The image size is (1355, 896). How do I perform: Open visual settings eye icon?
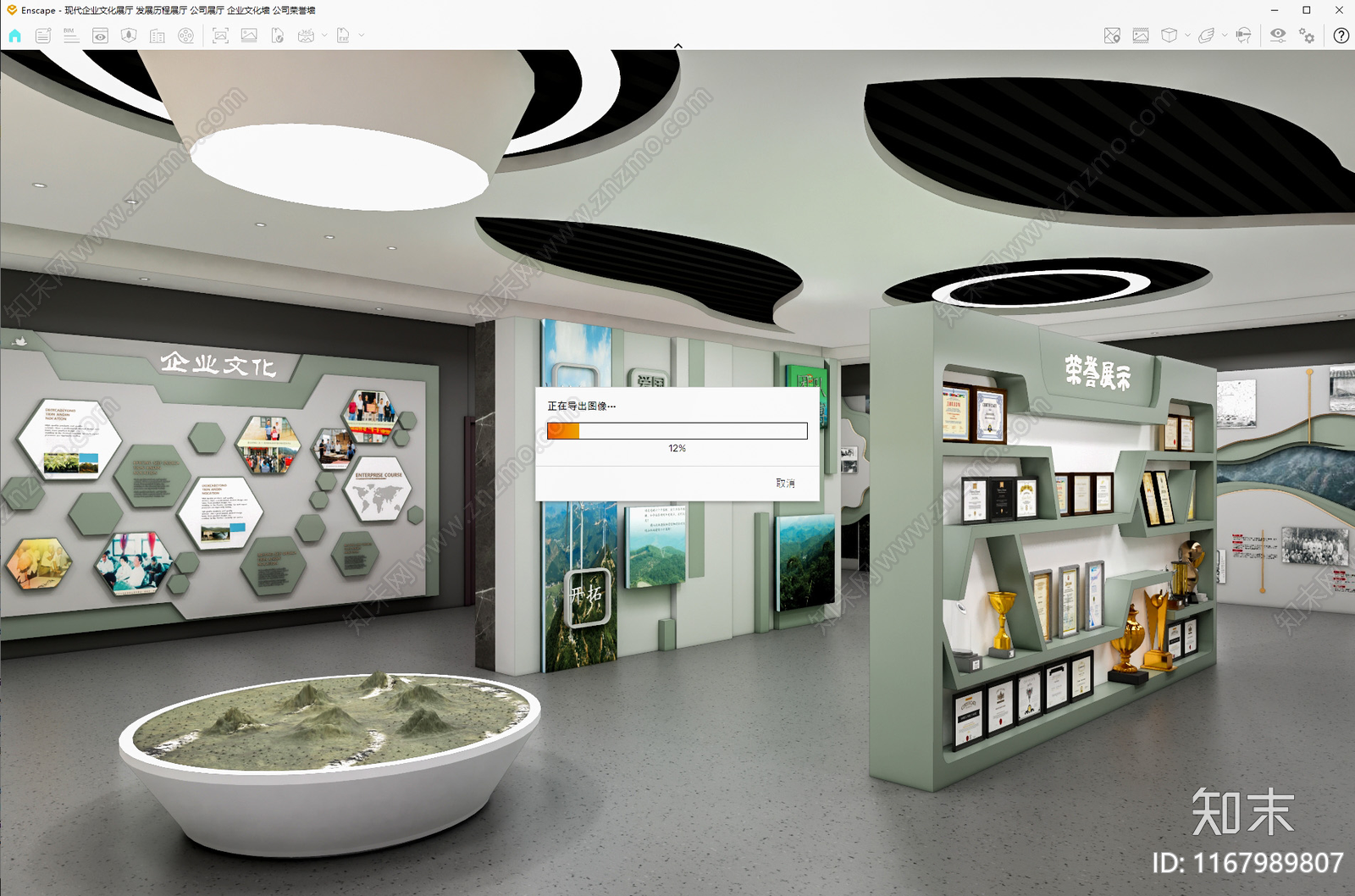pos(1278,36)
